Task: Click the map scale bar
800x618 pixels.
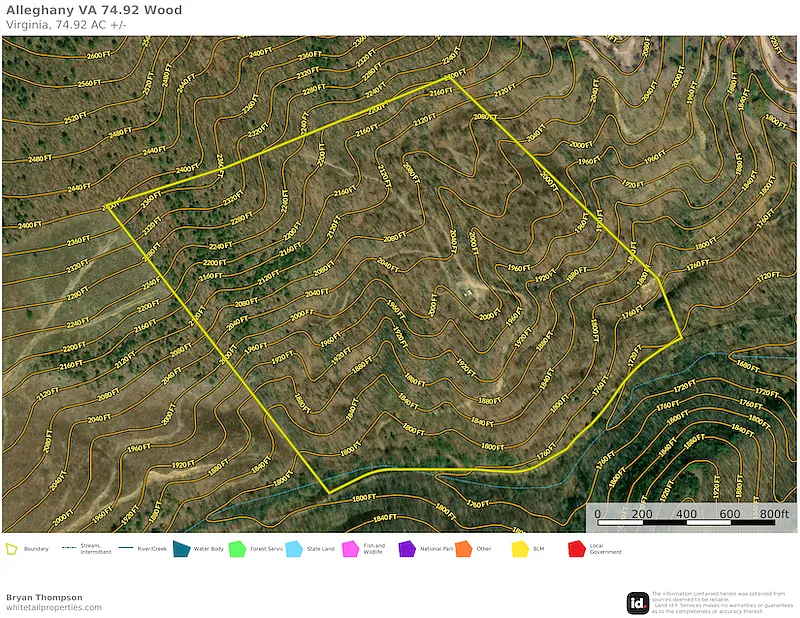Action: point(686,522)
